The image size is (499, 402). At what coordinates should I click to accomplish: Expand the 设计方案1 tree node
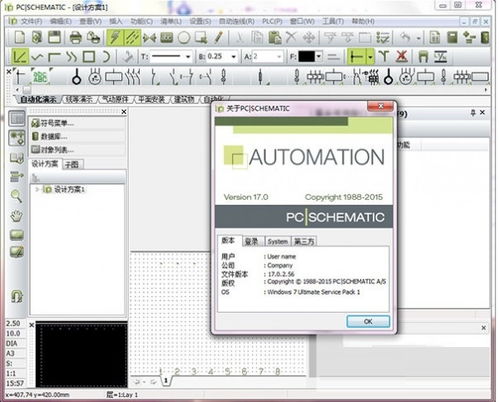tap(37, 189)
